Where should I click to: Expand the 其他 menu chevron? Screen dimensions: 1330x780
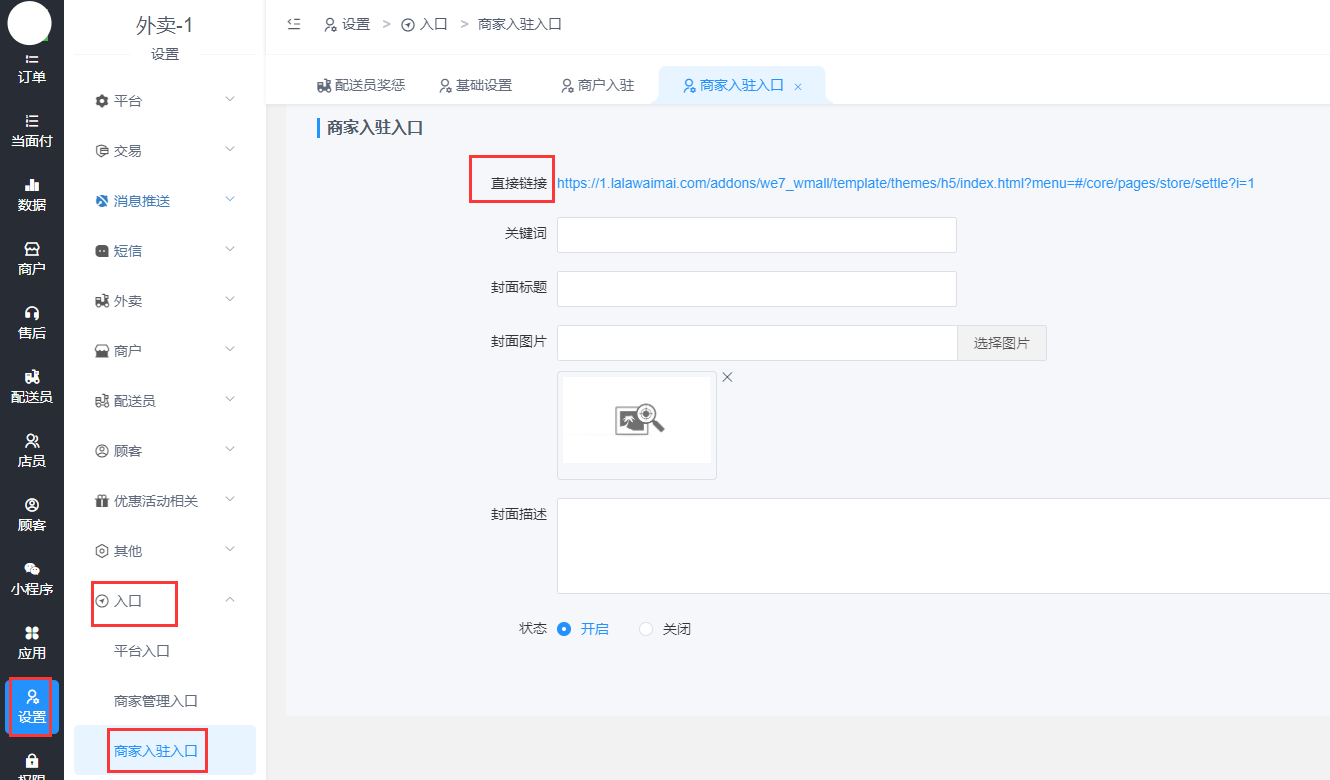(x=230, y=549)
